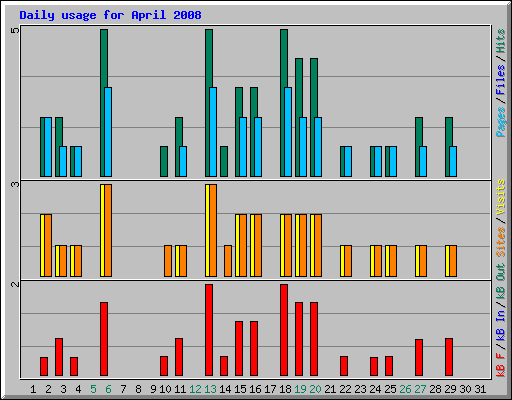This screenshot has width=512, height=400.
Task: Click the green Hits bar for day 10
Action: click(x=164, y=161)
